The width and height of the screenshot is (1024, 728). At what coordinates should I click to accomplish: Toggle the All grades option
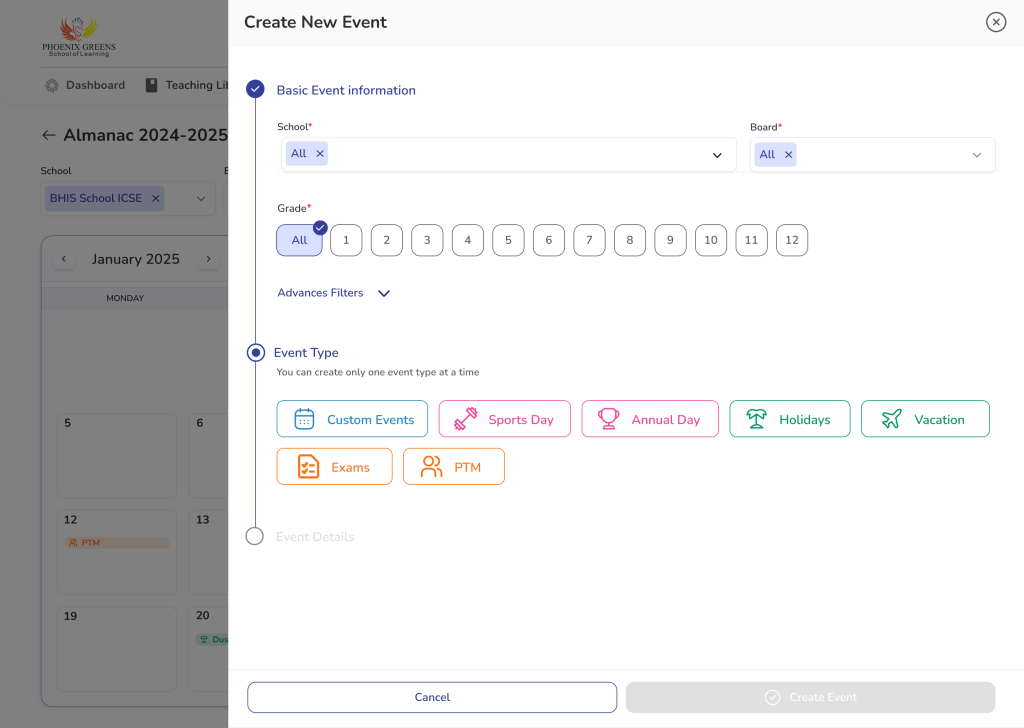pos(299,240)
